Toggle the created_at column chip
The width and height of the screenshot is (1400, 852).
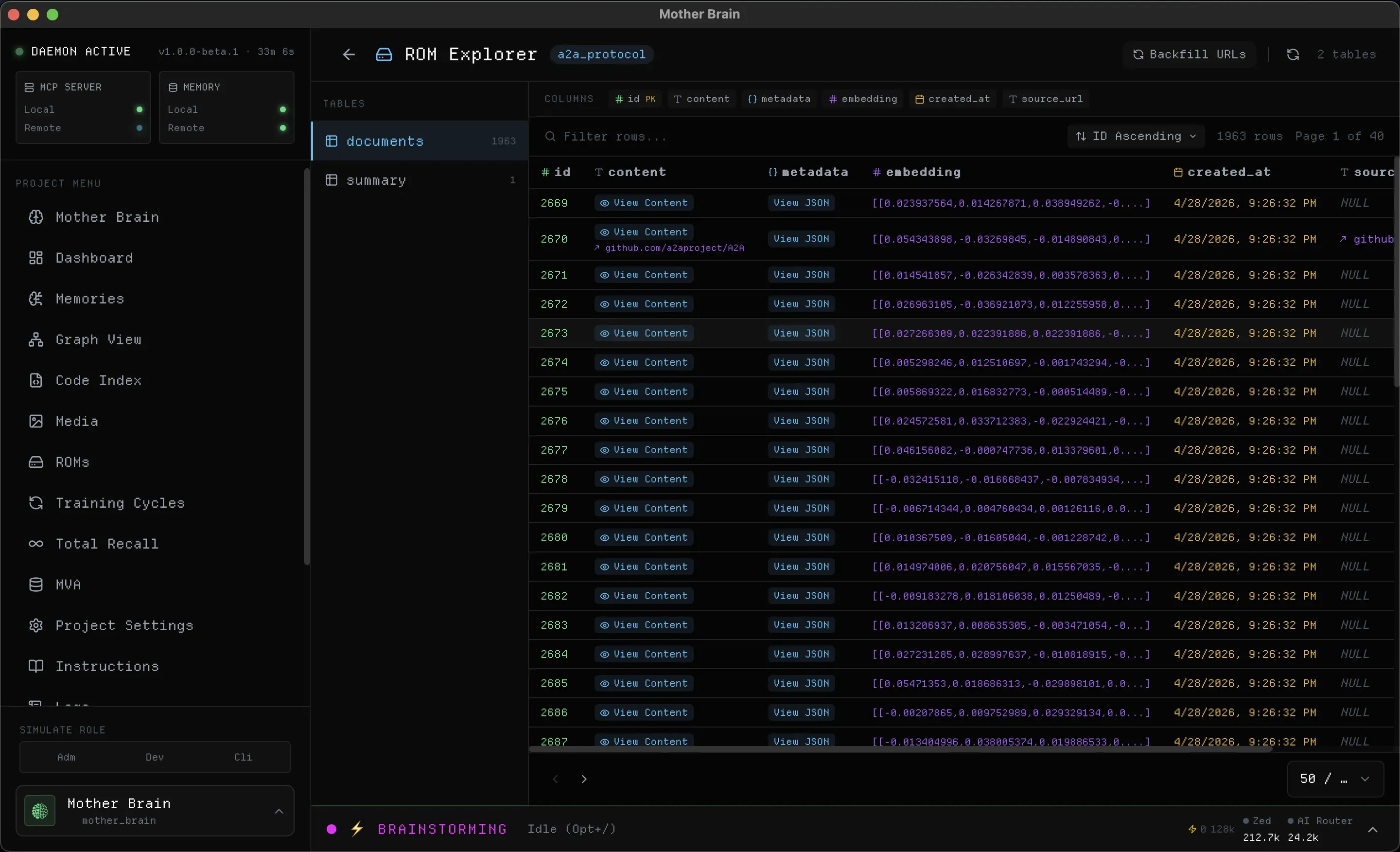pyautogui.click(x=952, y=99)
